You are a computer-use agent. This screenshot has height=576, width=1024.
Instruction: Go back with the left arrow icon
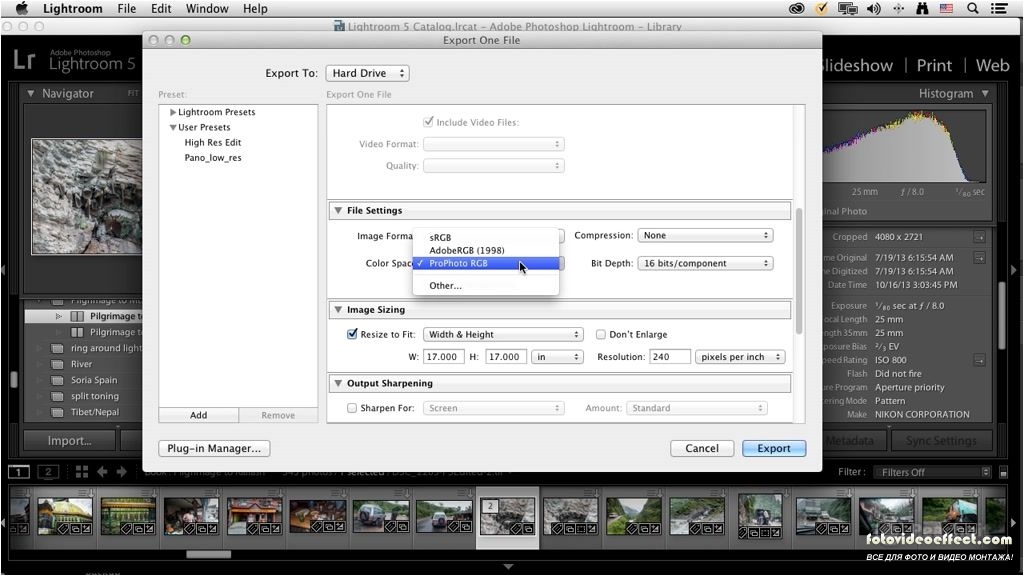point(103,472)
